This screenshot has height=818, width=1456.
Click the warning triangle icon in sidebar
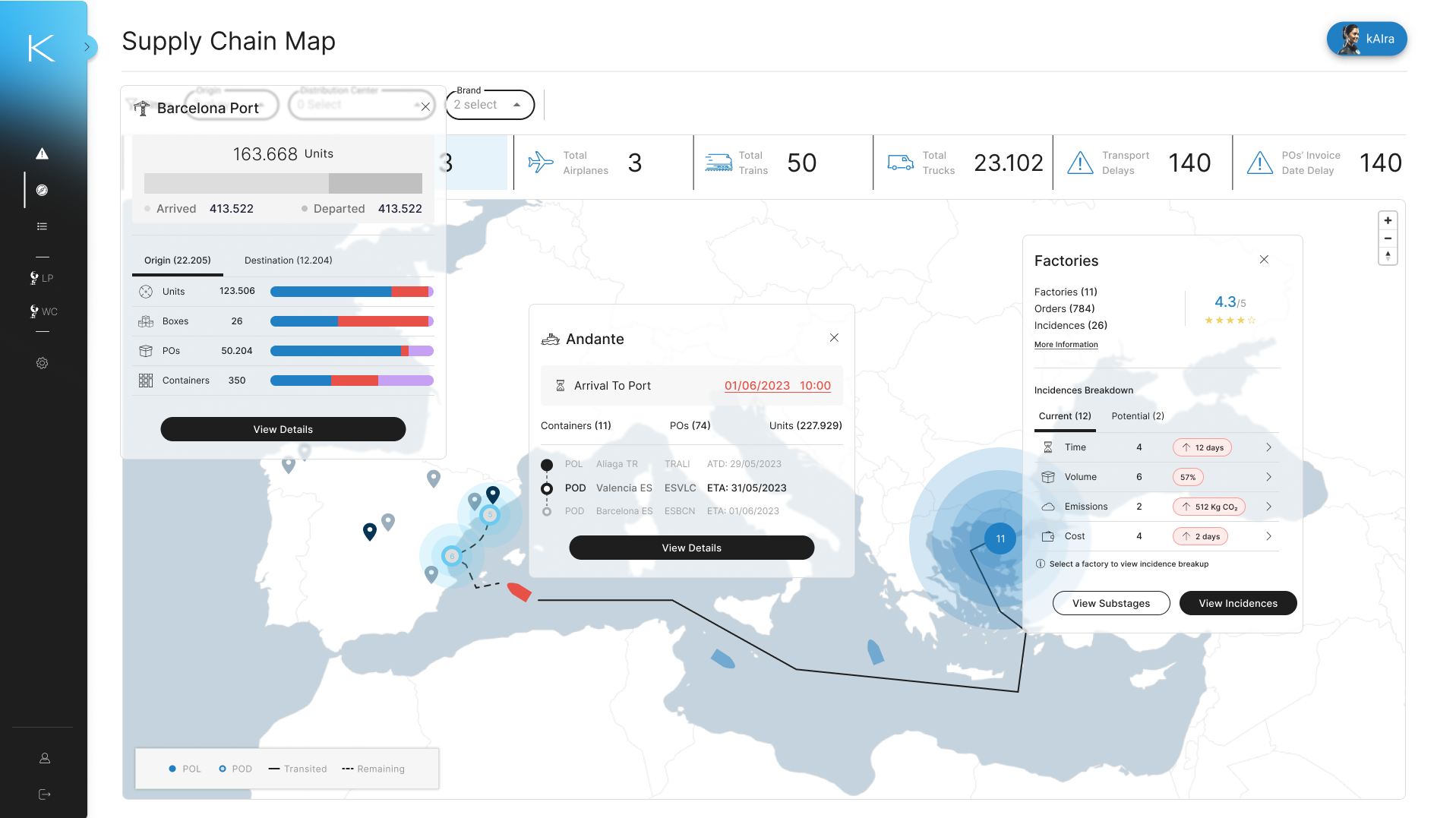click(43, 154)
